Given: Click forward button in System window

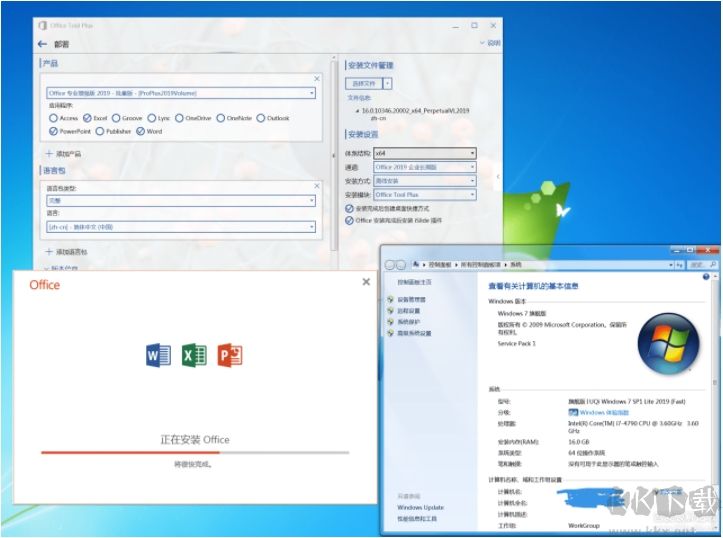Looking at the screenshot, I should [x=401, y=265].
